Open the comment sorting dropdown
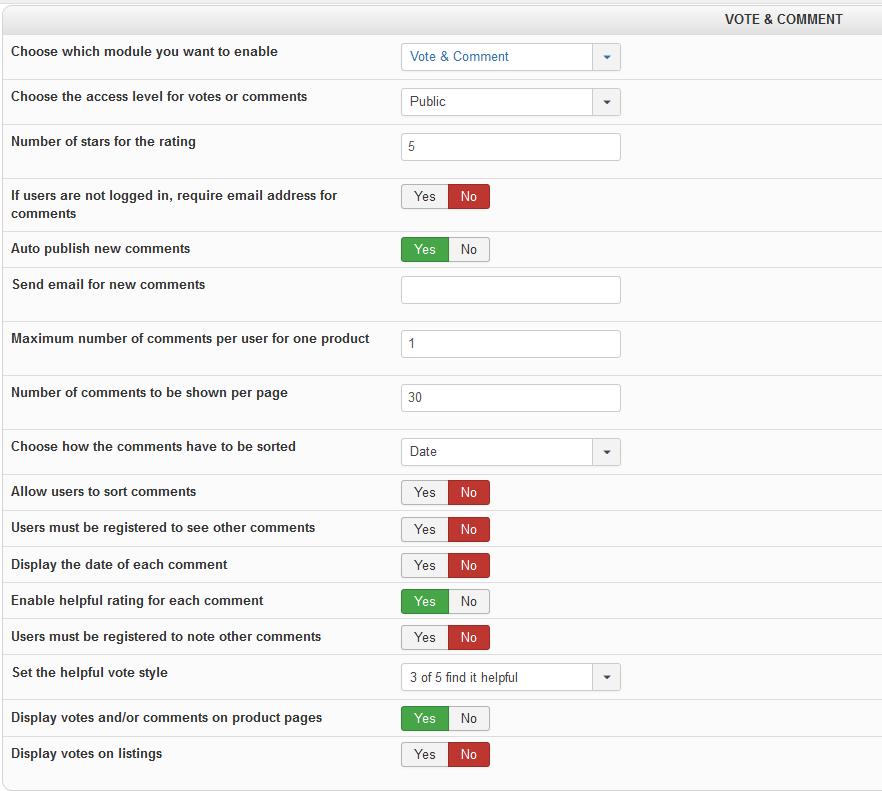 510,452
